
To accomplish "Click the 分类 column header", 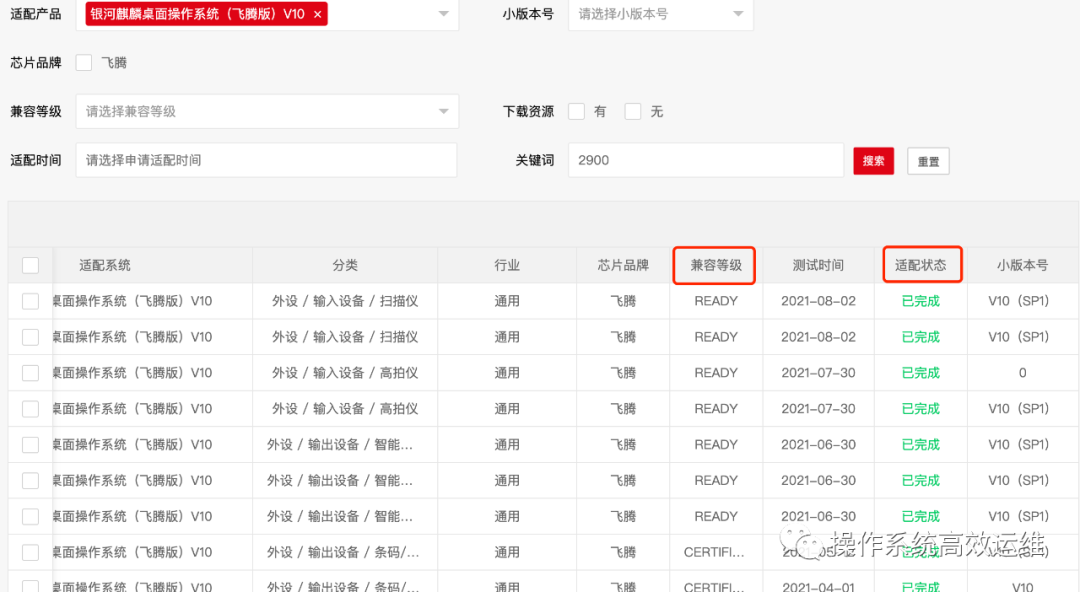I will pyautogui.click(x=345, y=265).
